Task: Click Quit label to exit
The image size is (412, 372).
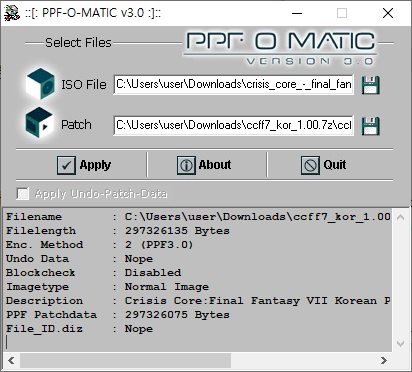Action: pyautogui.click(x=335, y=165)
